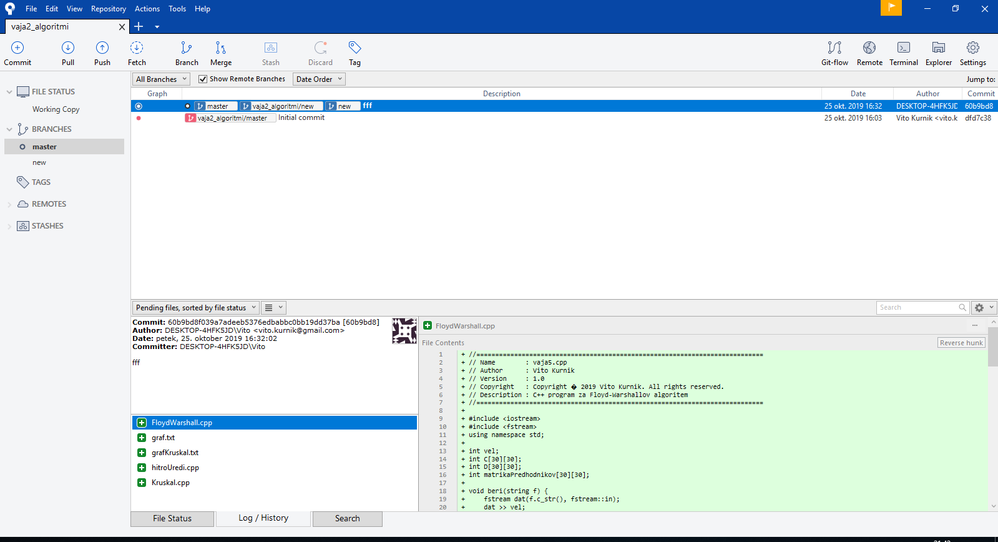Click the Push toolbar icon
Screen dimensions: 998x542
click(x=102, y=48)
